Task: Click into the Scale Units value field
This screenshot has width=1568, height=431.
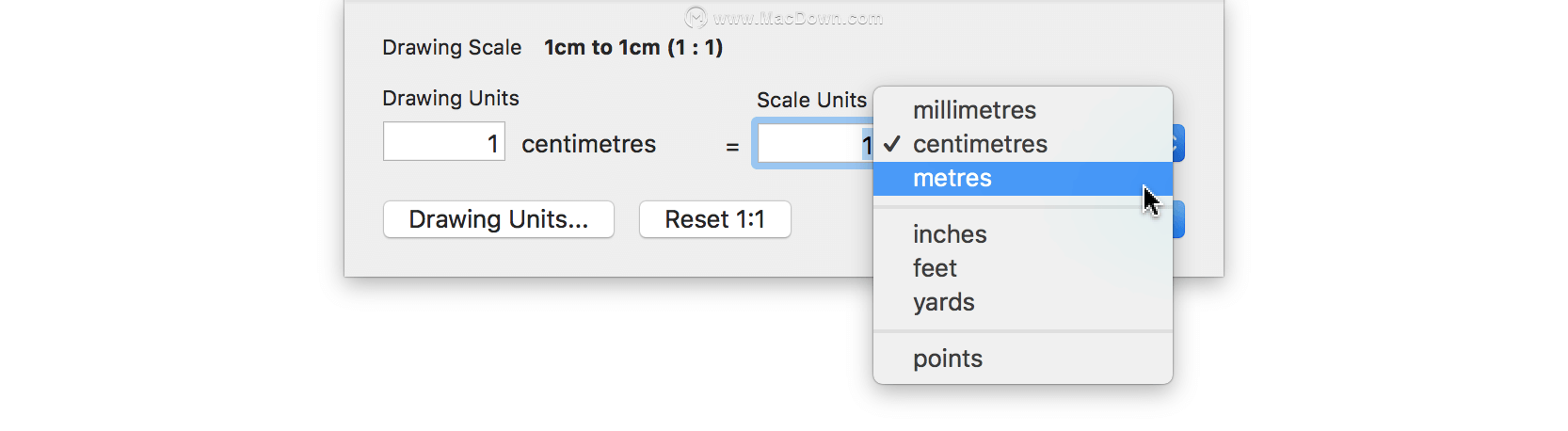Action: 815,144
